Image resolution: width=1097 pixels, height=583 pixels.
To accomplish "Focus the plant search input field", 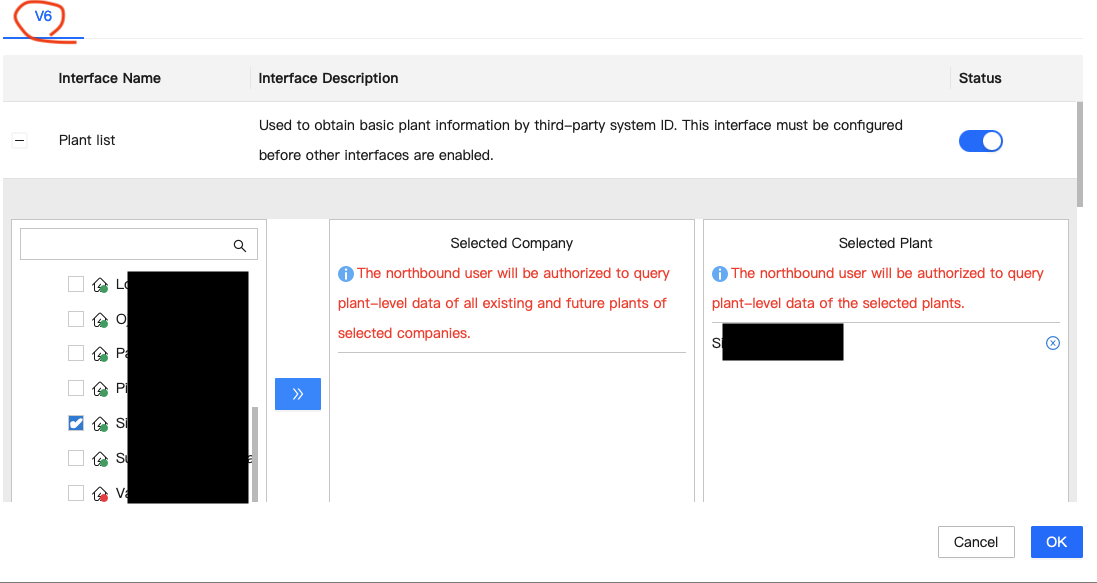I will (x=126, y=245).
